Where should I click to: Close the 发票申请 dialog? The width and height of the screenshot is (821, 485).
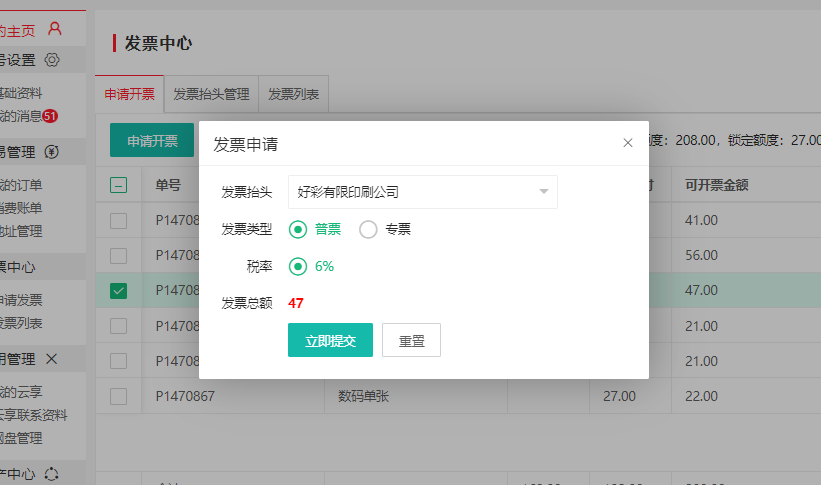(628, 143)
